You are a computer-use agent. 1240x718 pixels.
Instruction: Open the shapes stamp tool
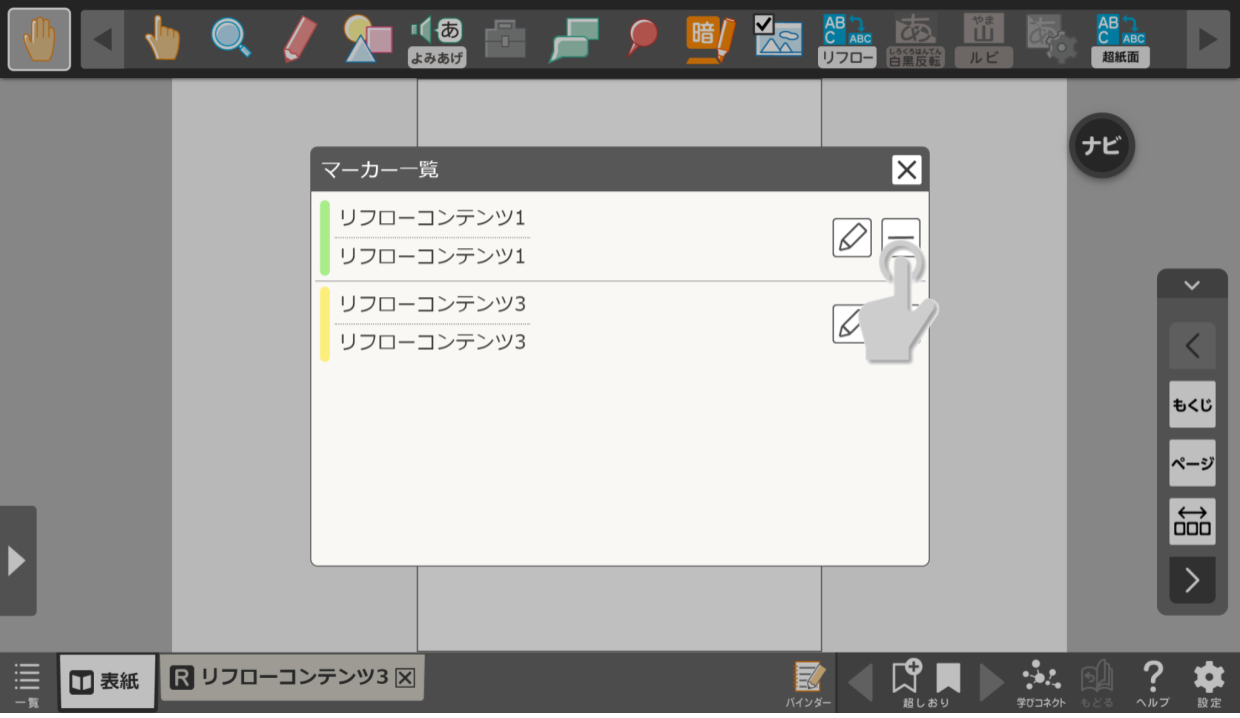[x=367, y=39]
